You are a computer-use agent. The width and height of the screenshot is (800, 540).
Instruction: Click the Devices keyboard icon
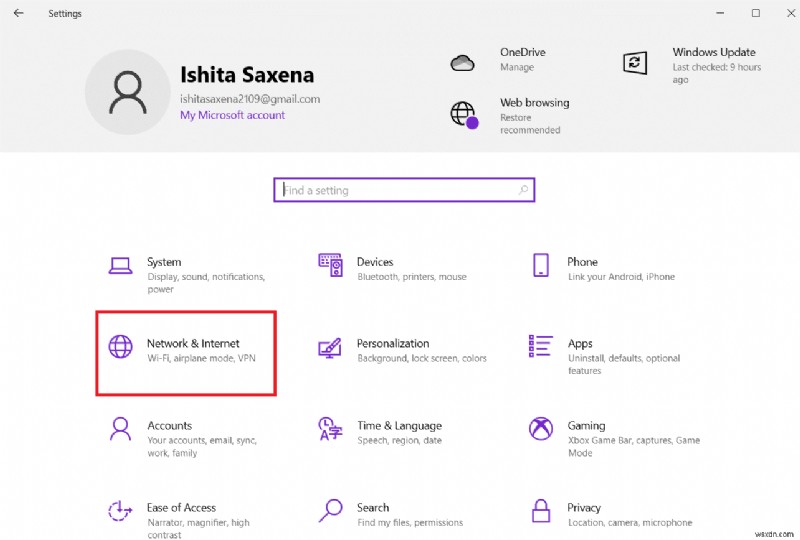pos(330,265)
